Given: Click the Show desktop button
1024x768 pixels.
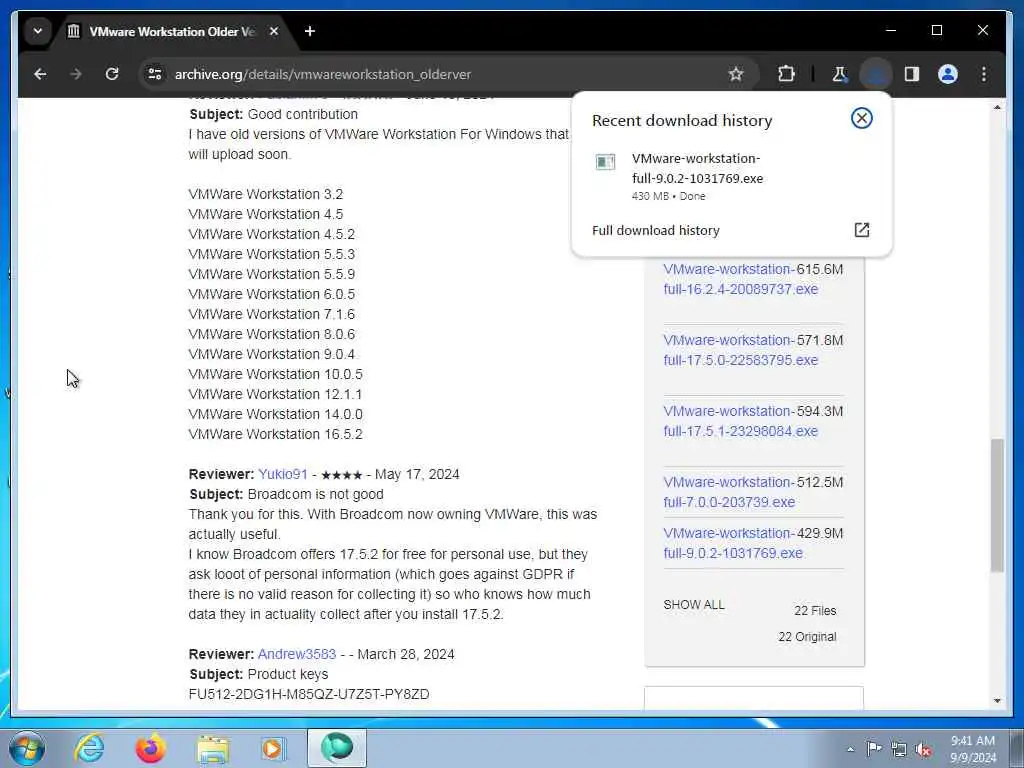Looking at the screenshot, I should [x=1017, y=748].
